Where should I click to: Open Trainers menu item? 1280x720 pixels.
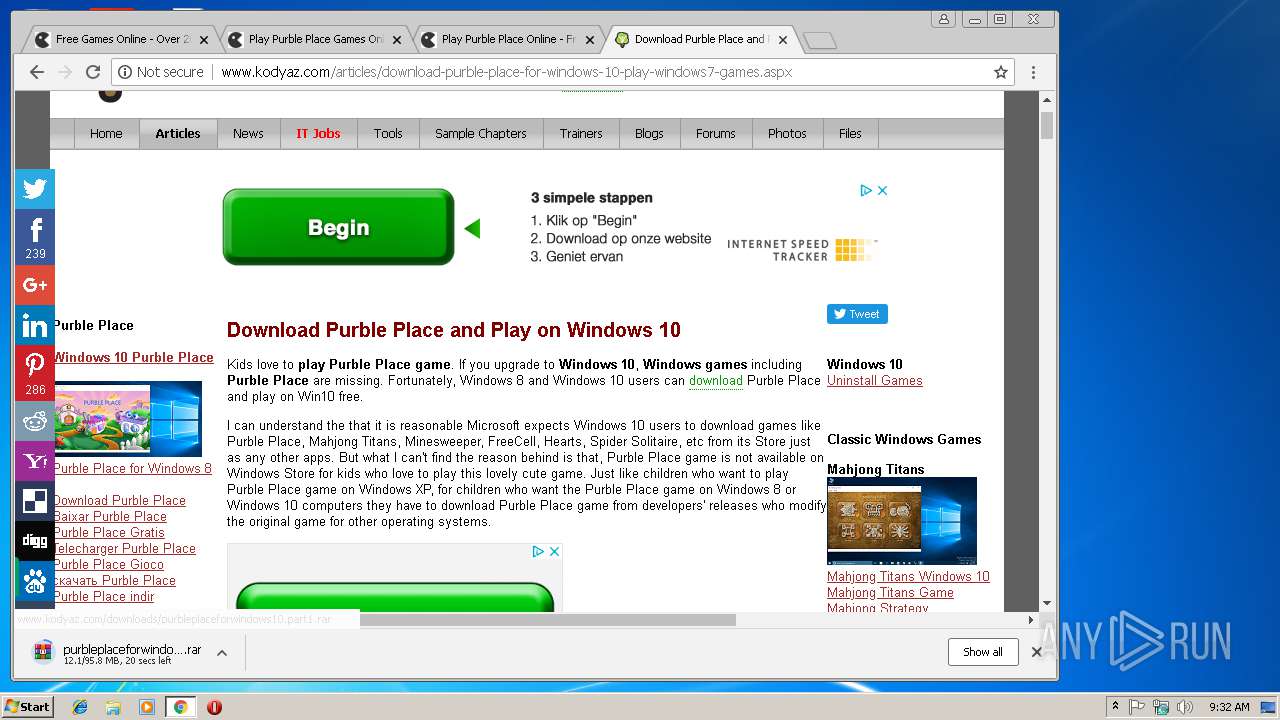pos(581,134)
